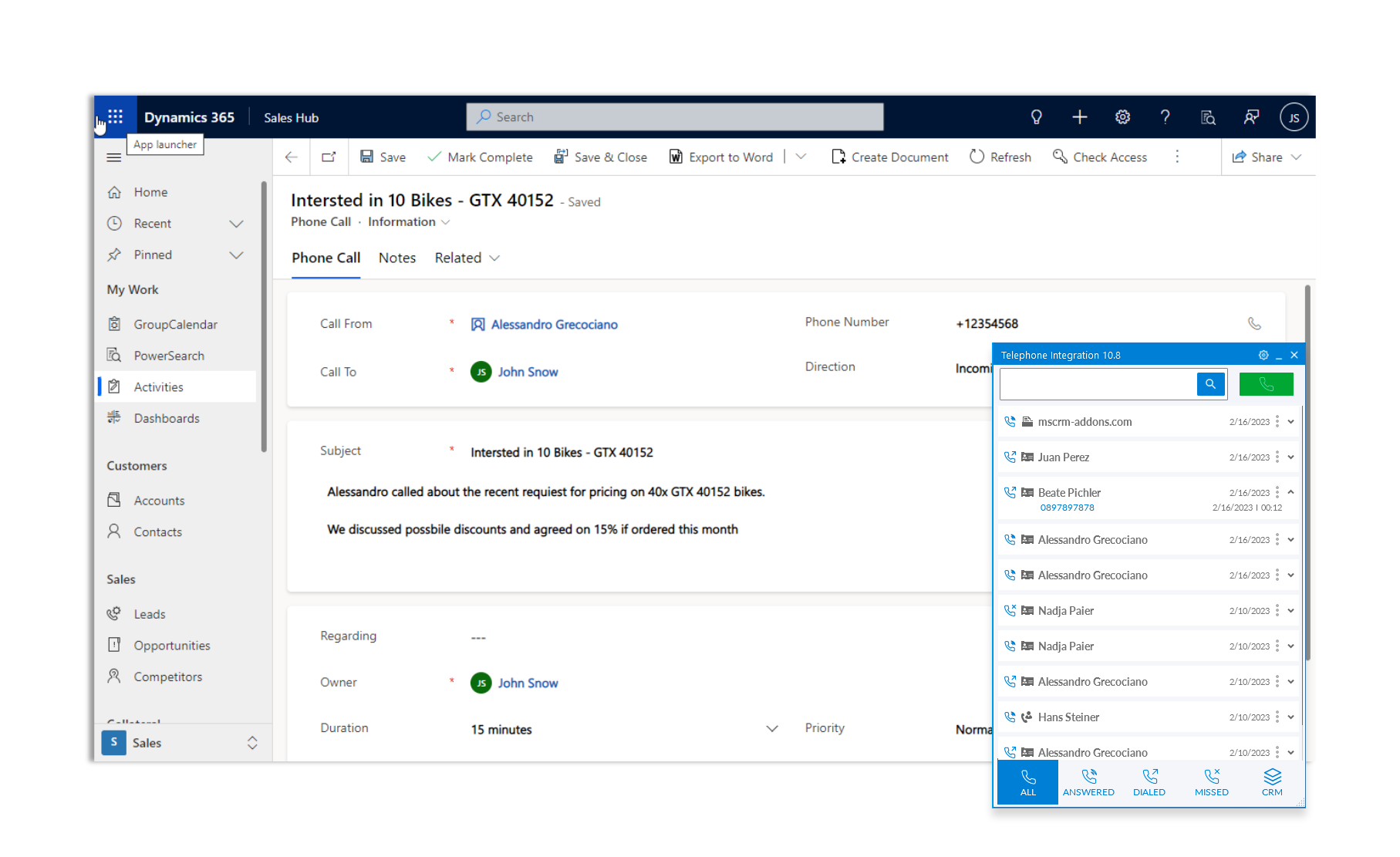The image size is (1400, 857).
Task: Select the CRM tab in Telephone Integration
Action: [x=1272, y=782]
